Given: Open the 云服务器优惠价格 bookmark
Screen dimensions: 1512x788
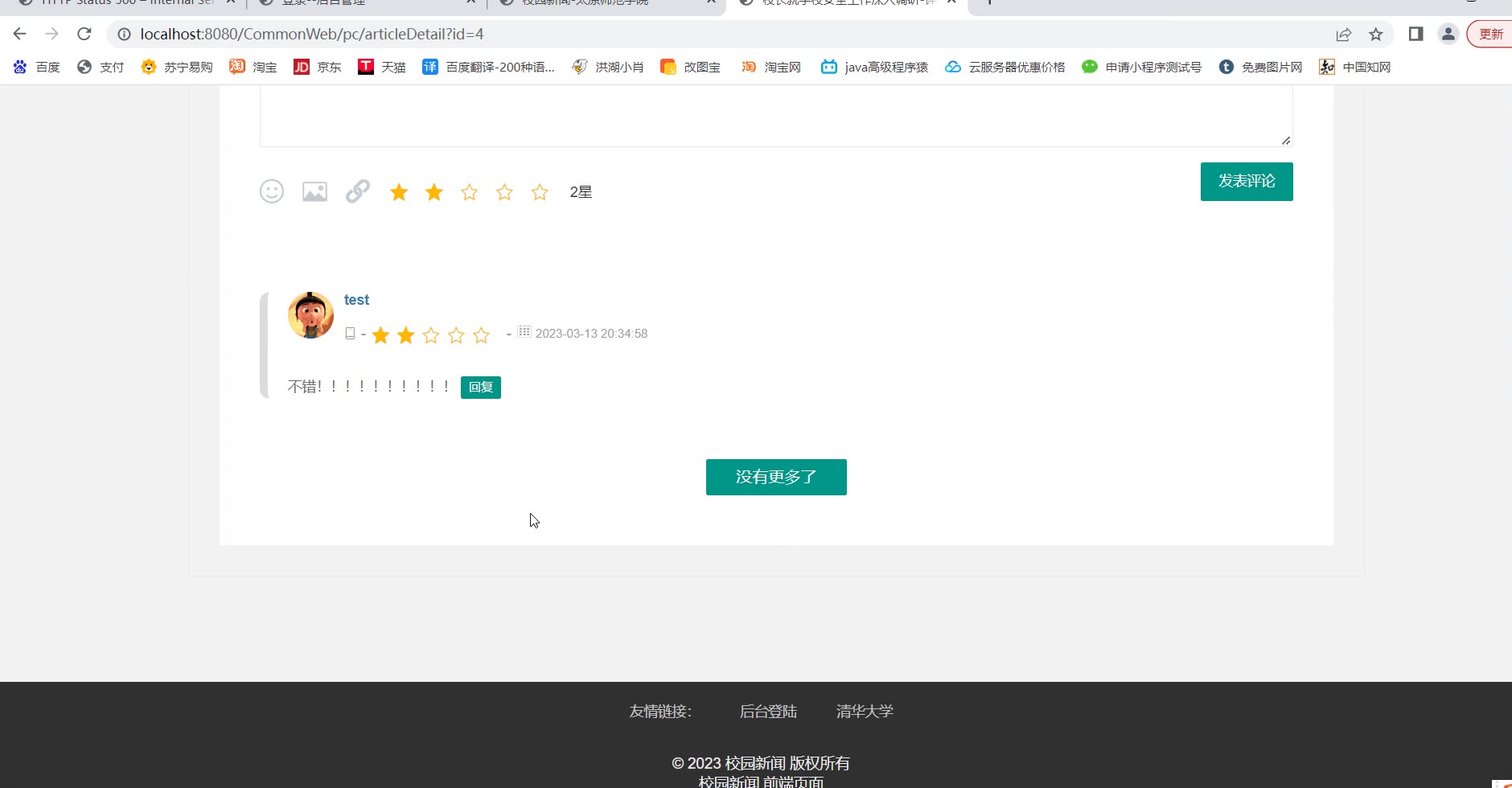Looking at the screenshot, I should point(1005,67).
